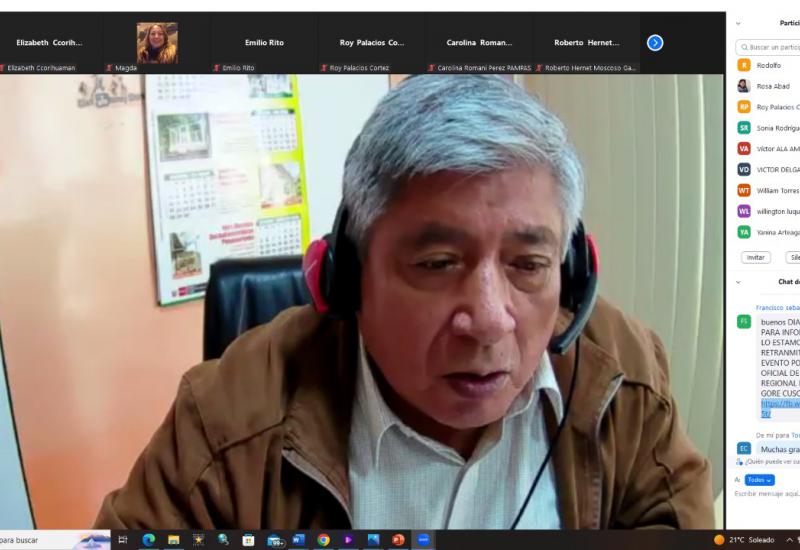Click the next participants arrow in gallery strip
The image size is (800, 550).
coord(655,42)
